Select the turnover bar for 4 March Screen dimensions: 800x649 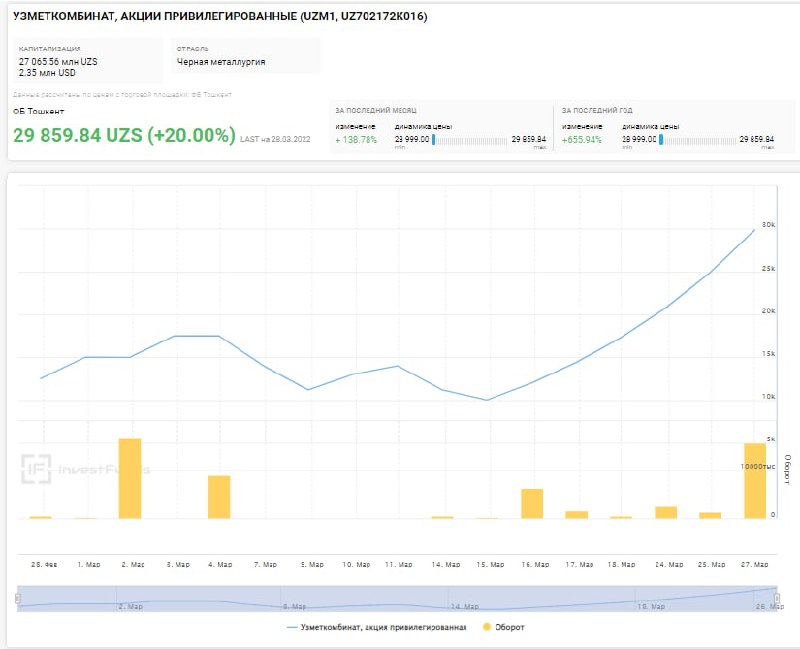click(x=219, y=496)
